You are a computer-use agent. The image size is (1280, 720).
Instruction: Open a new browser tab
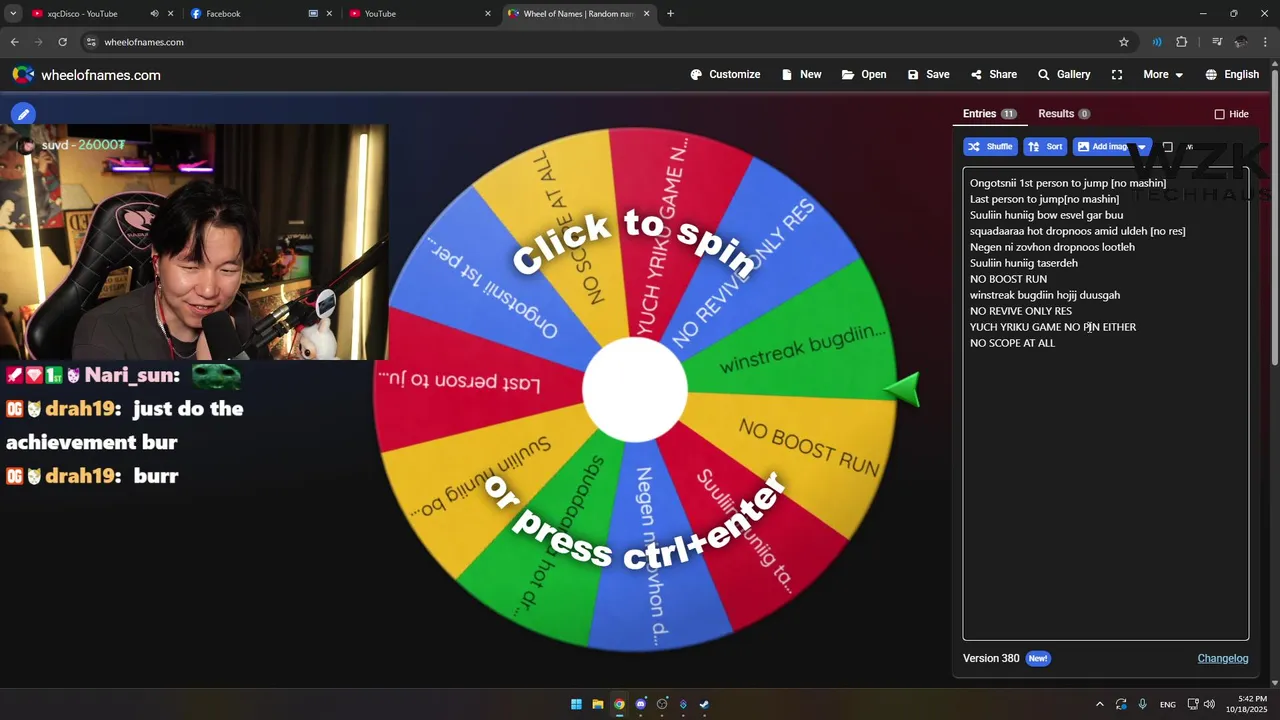(670, 14)
